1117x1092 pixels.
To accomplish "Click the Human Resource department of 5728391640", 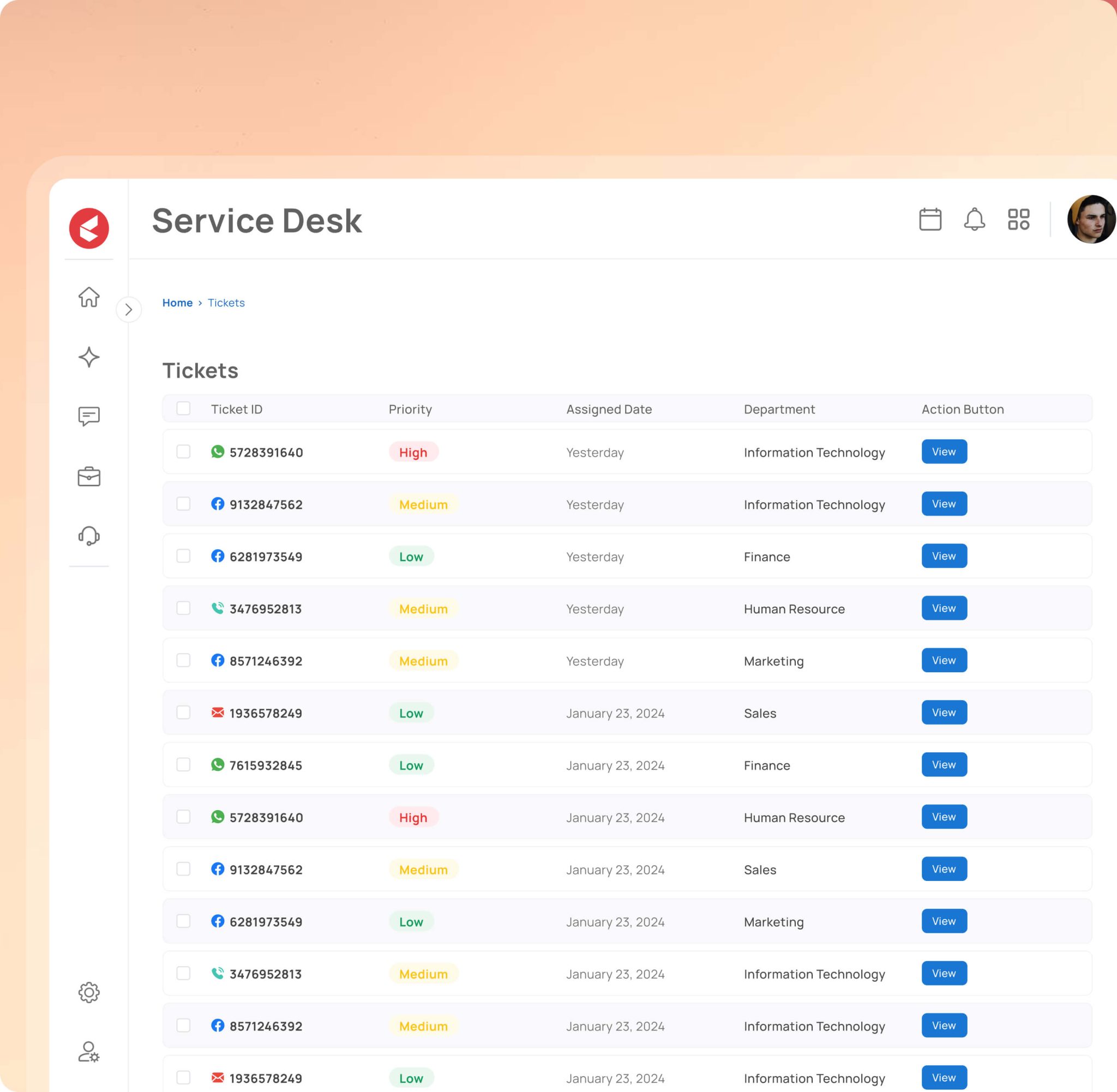I will tap(794, 817).
